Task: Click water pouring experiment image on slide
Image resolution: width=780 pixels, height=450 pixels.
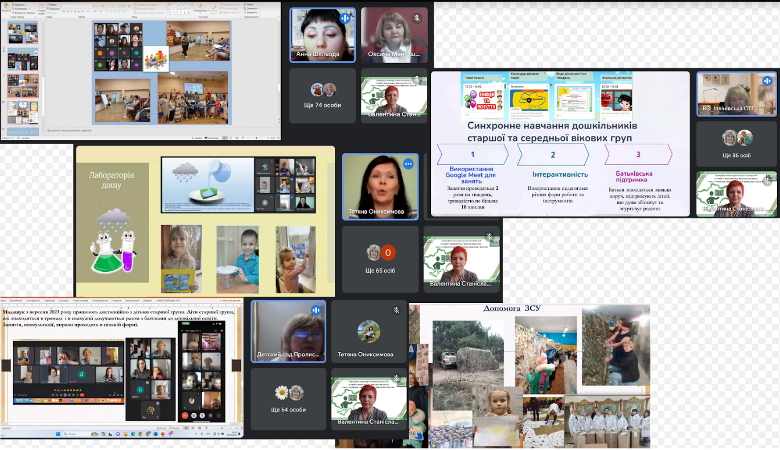Action: [x=207, y=184]
